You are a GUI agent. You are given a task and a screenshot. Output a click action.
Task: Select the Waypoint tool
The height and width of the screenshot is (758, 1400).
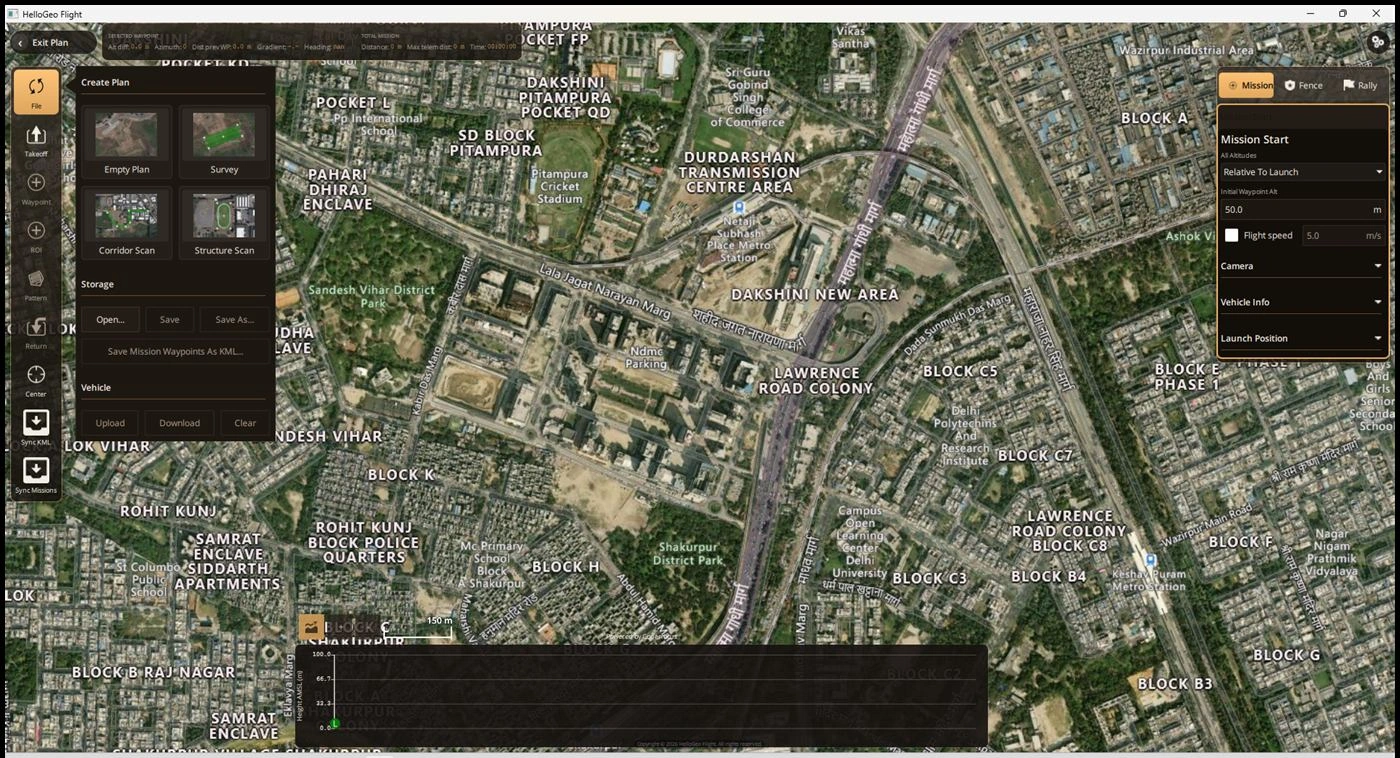(36, 187)
